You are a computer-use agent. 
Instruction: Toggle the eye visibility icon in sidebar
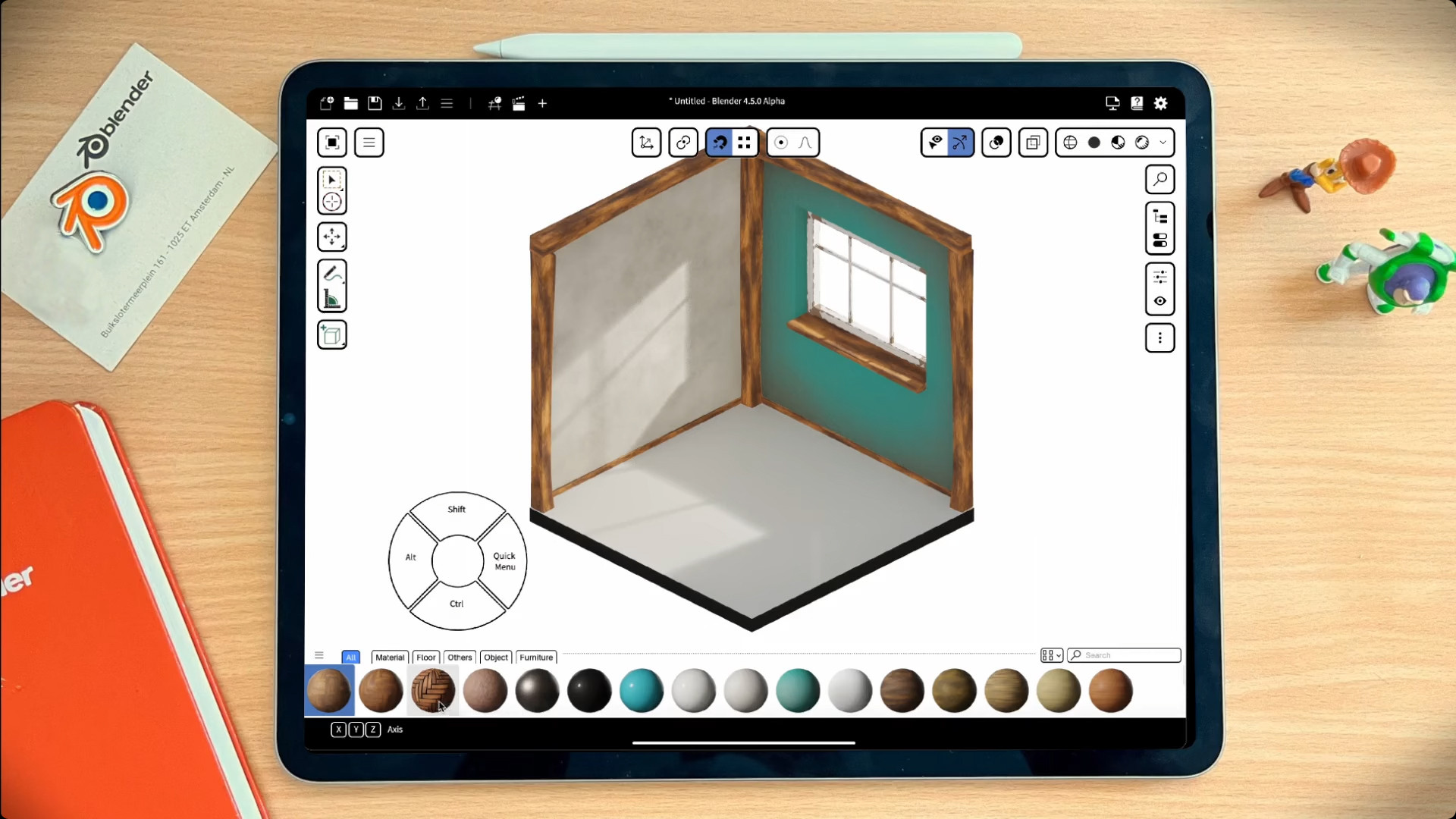click(1160, 301)
